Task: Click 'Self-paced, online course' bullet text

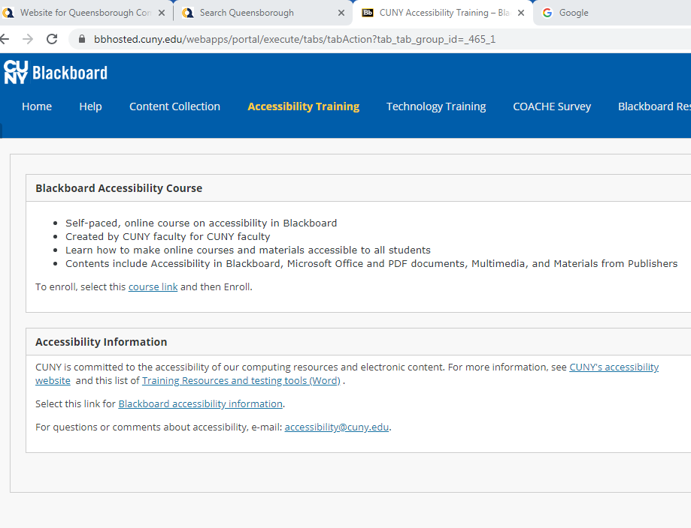Action: 201,223
